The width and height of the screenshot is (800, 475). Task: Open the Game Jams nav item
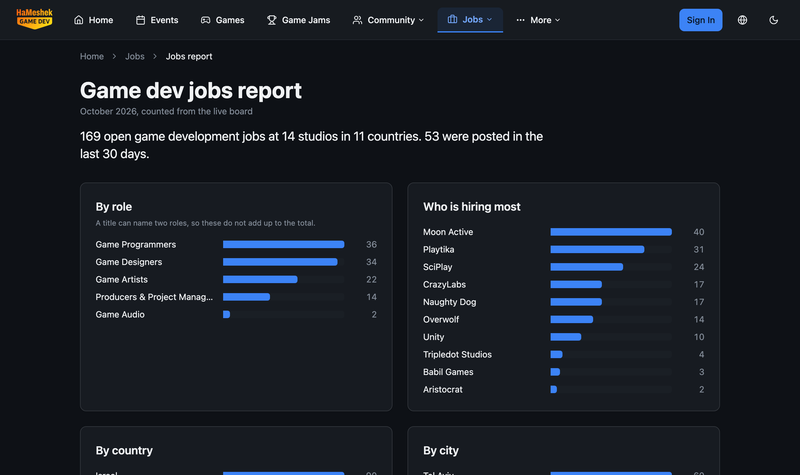(298, 20)
